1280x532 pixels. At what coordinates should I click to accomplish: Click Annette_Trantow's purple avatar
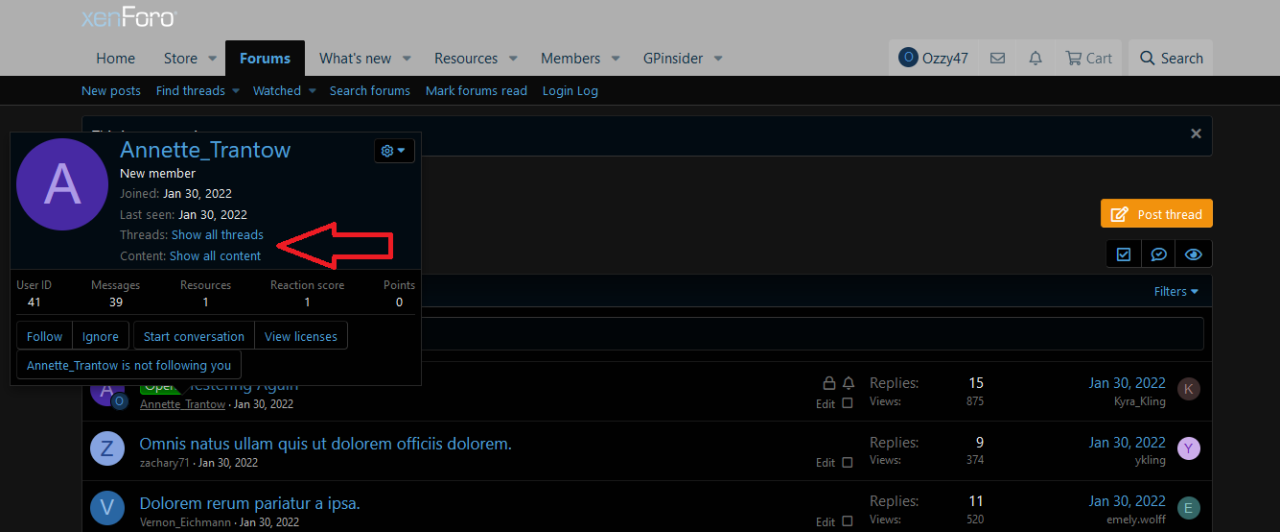[x=63, y=184]
